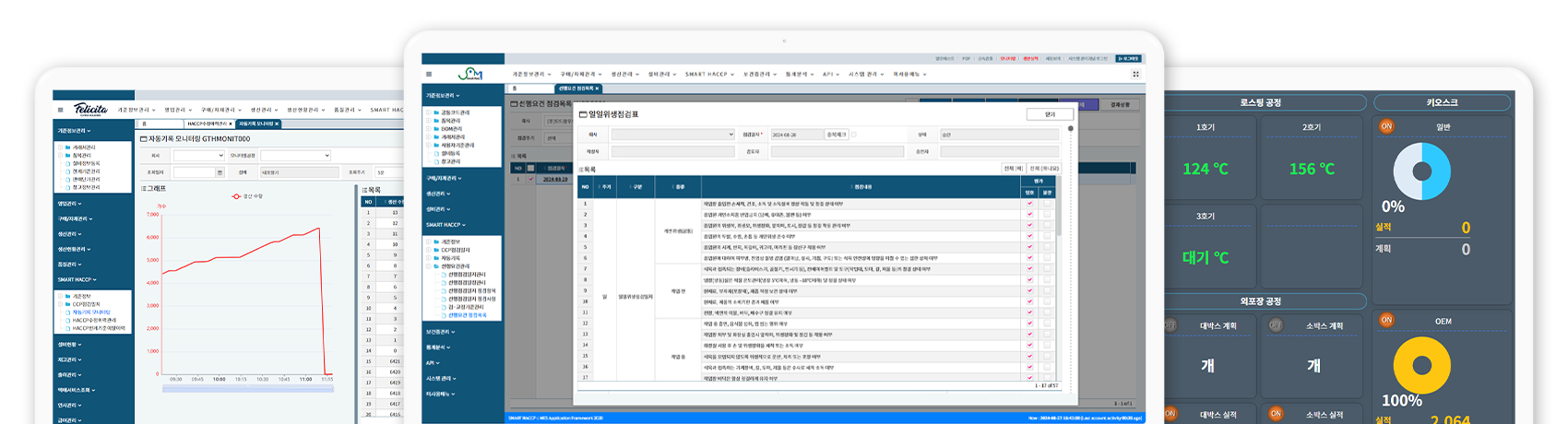
Task: Uncheck 양호 checkbox for row 10 in dialog
Action: tap(1029, 301)
